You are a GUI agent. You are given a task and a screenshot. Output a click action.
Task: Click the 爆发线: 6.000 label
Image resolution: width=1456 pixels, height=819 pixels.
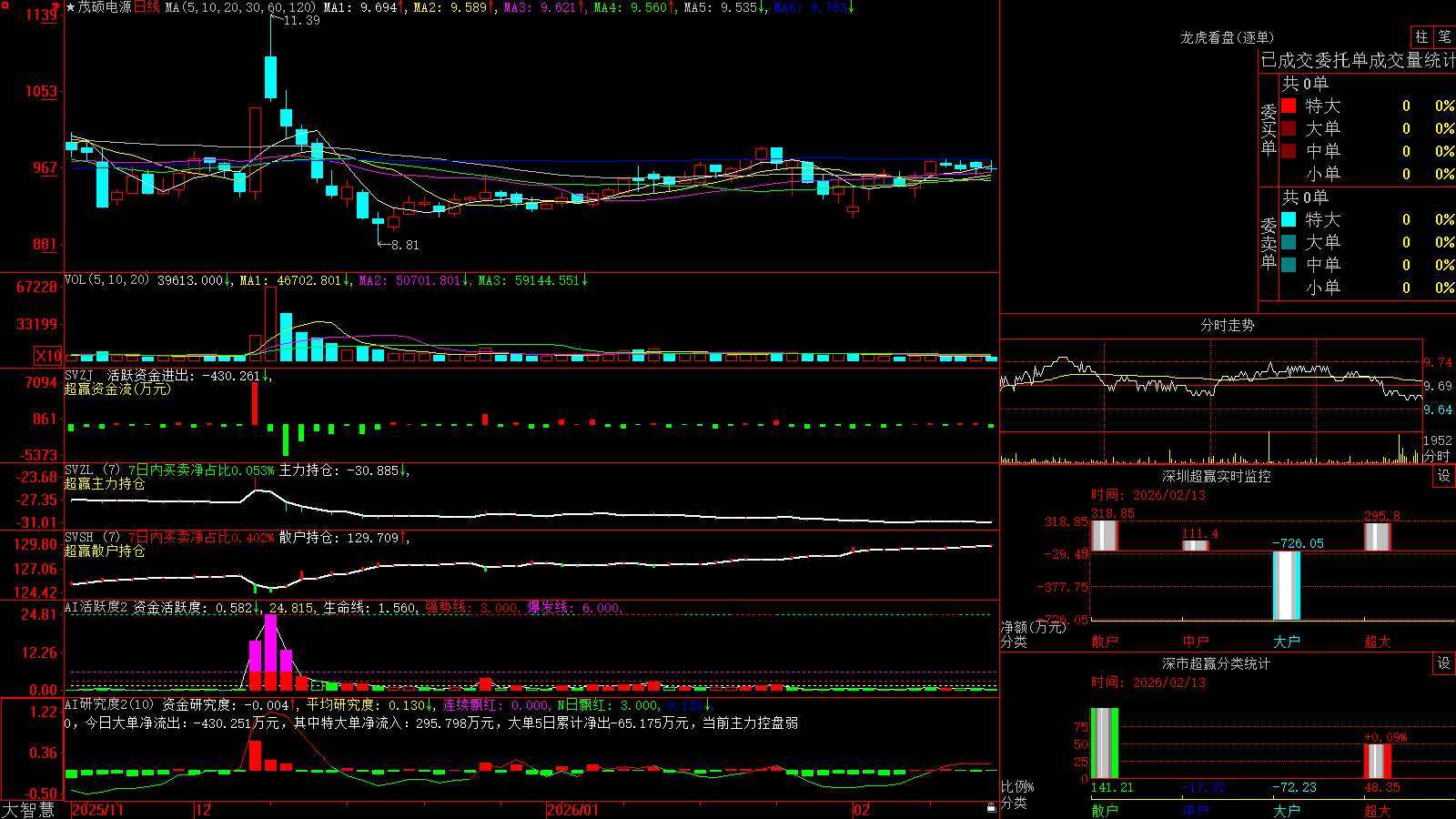coord(574,608)
